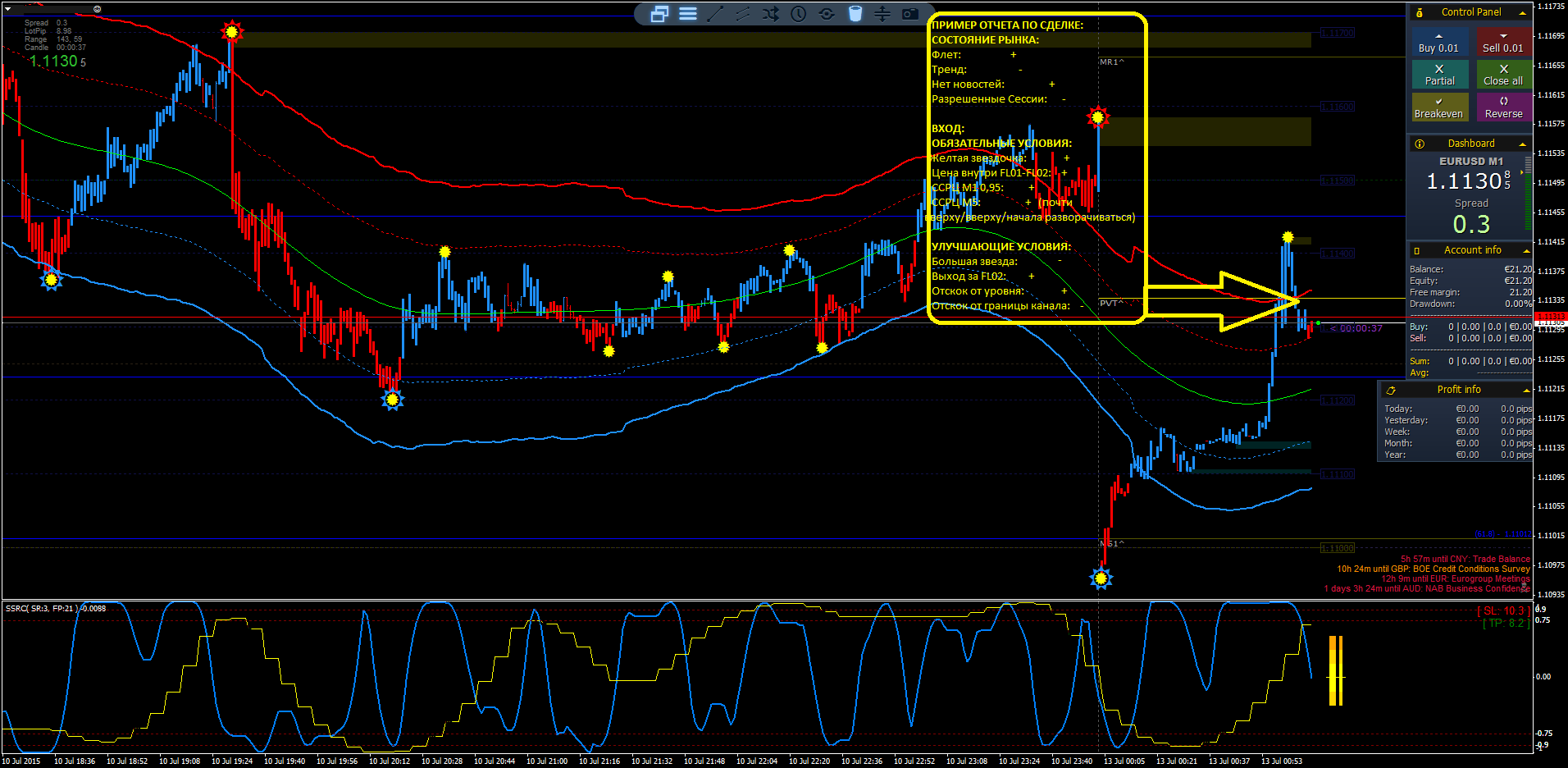Image resolution: width=1568 pixels, height=768 pixels.
Task: Click the SSRC indicator label
Action: [x=56, y=609]
